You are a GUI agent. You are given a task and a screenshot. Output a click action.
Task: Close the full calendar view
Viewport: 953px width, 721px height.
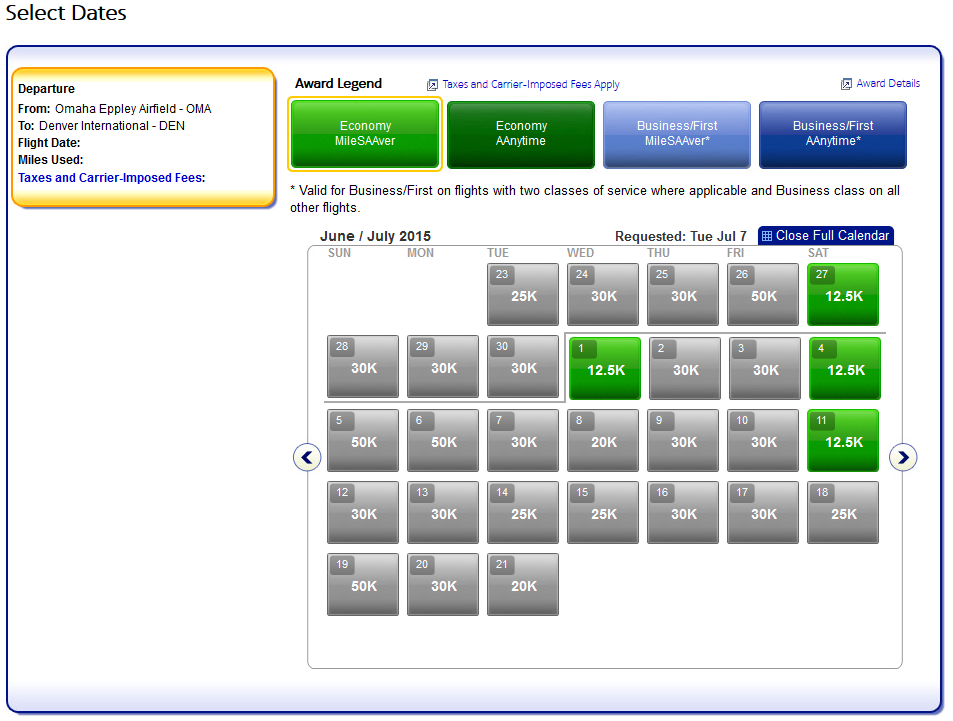[825, 236]
